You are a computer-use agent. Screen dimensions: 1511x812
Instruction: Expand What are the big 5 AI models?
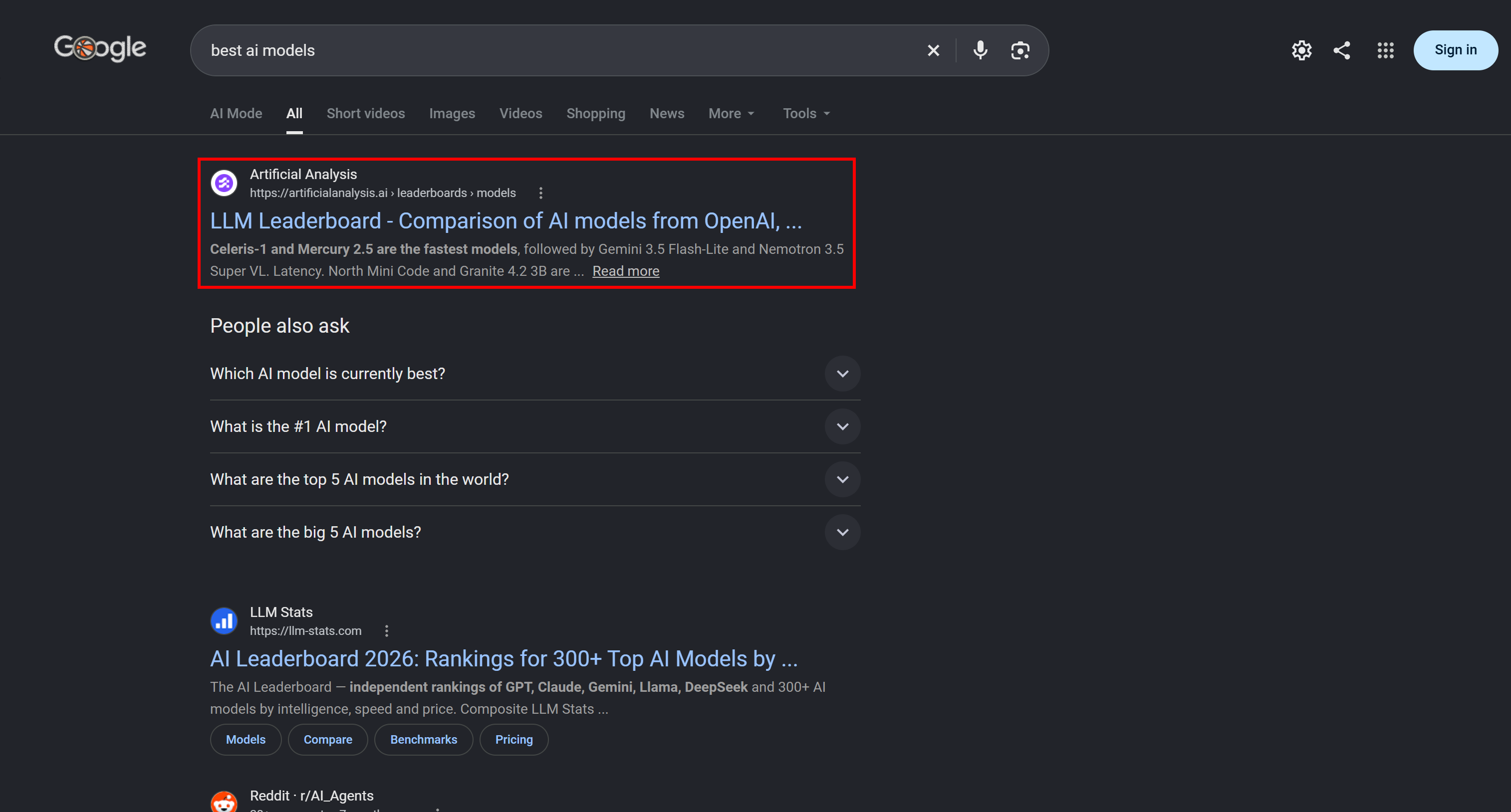(535, 532)
